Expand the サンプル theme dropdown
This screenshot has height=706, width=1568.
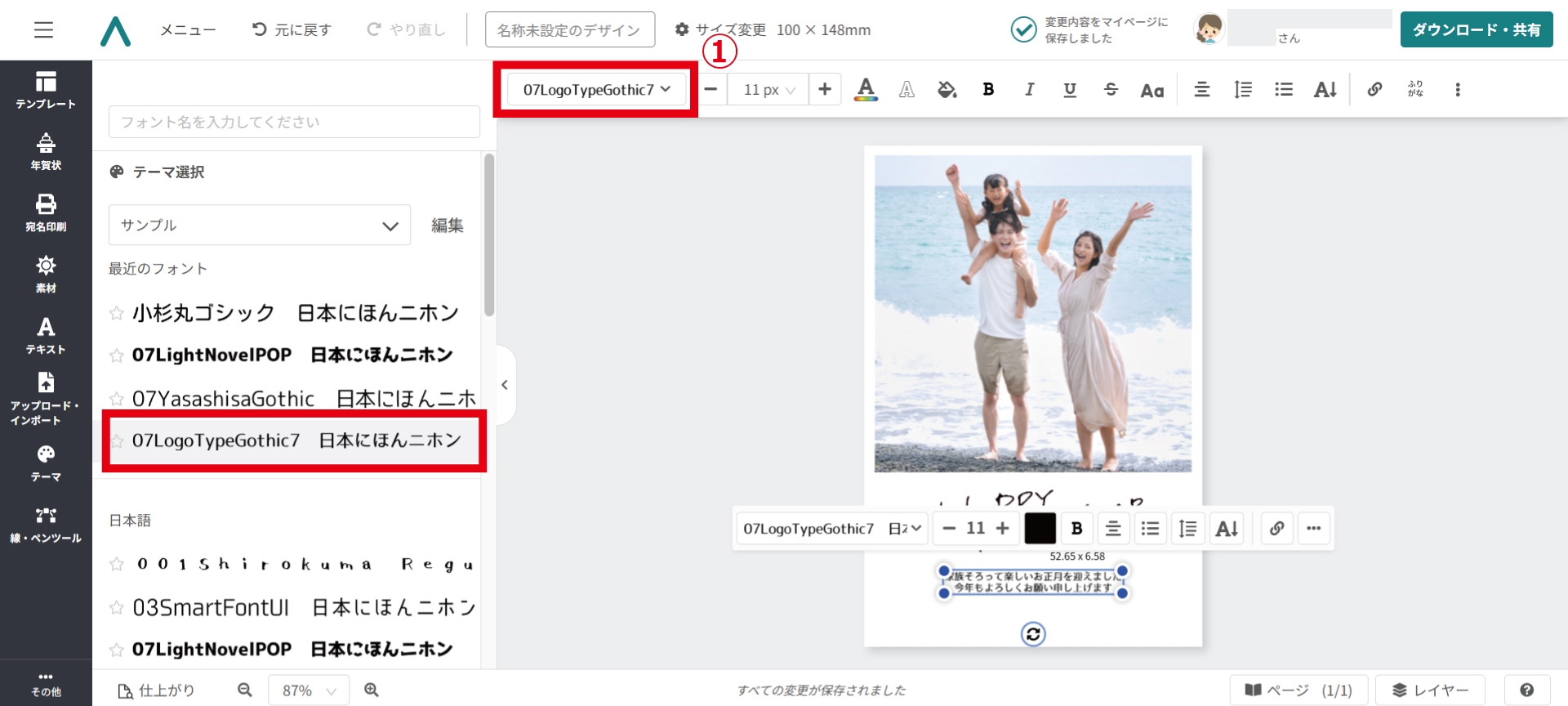260,226
